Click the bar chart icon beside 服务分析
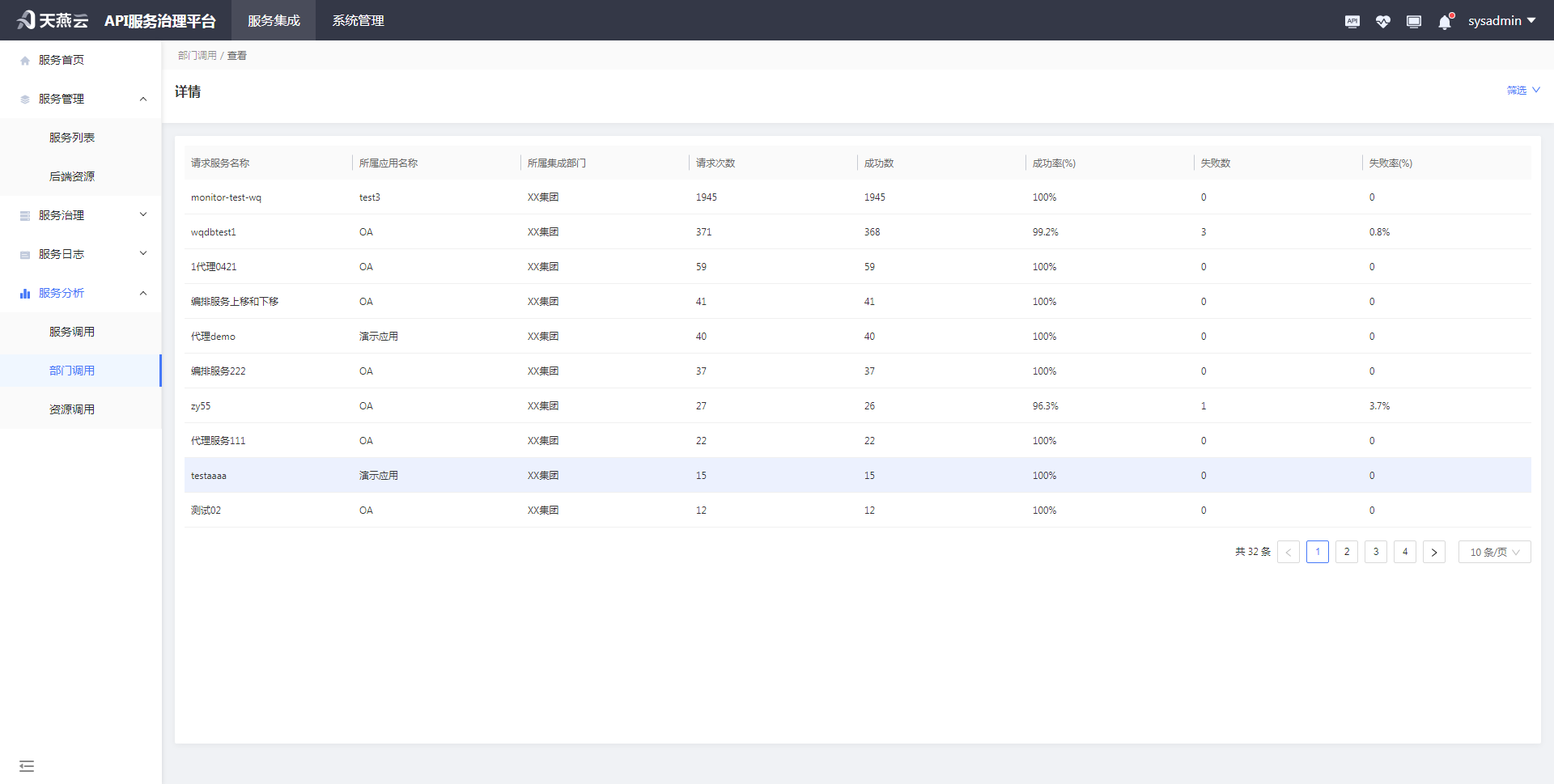 25,294
